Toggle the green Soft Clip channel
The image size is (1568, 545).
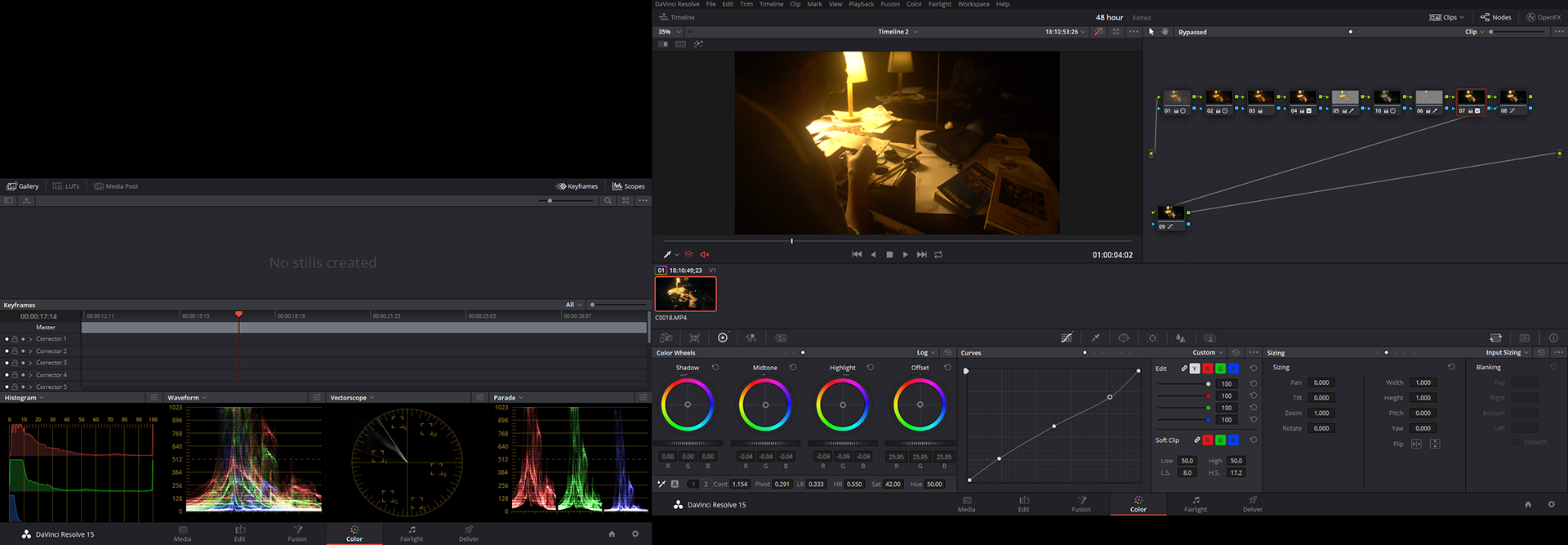[1221, 440]
